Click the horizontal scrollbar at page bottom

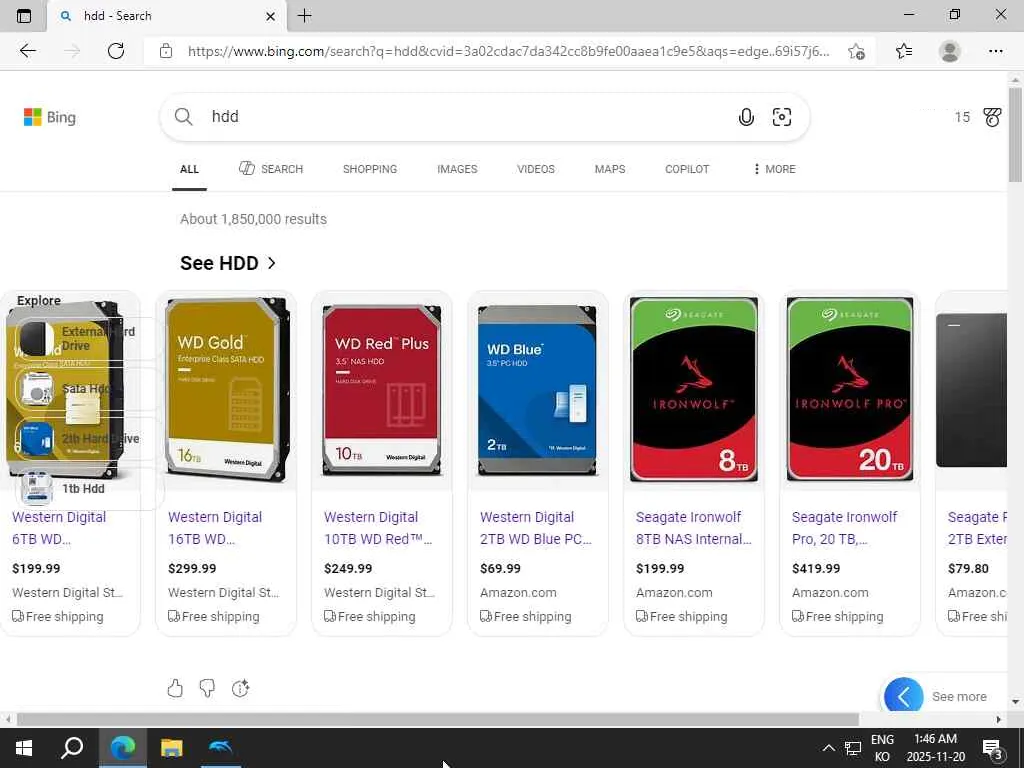tap(438, 719)
